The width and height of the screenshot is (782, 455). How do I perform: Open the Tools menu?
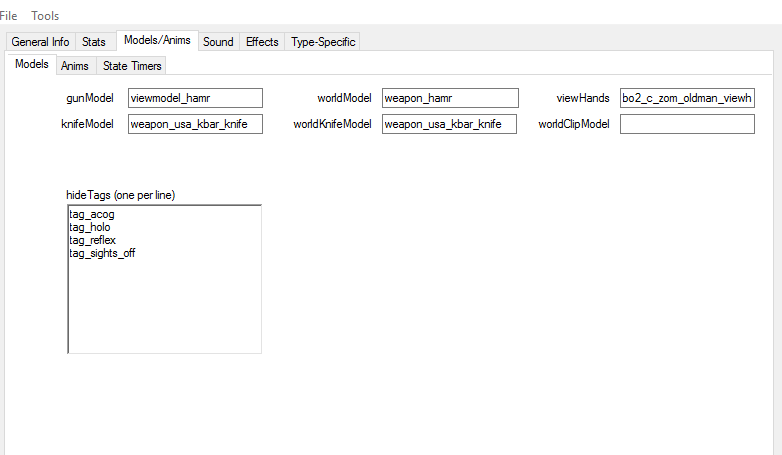click(45, 16)
